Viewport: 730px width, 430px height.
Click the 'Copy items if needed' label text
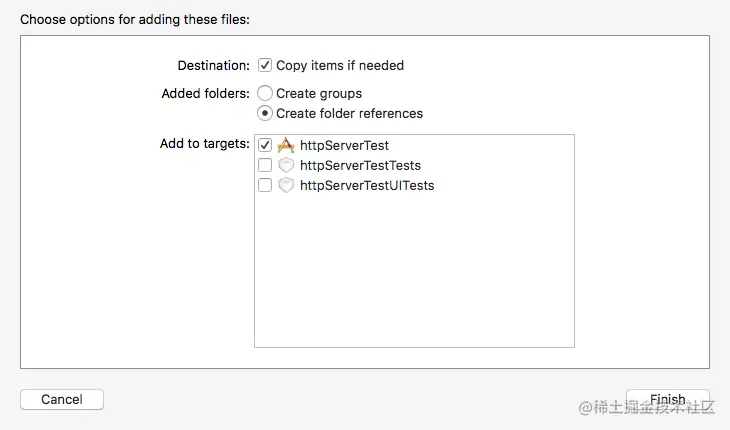(x=340, y=65)
